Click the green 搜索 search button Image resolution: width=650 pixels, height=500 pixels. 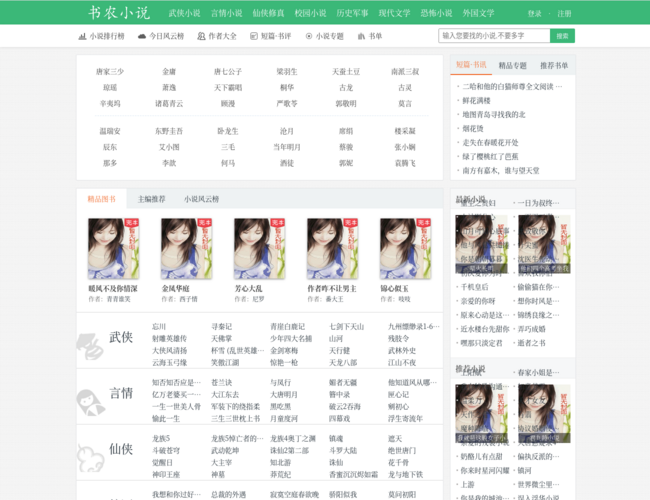(563, 36)
